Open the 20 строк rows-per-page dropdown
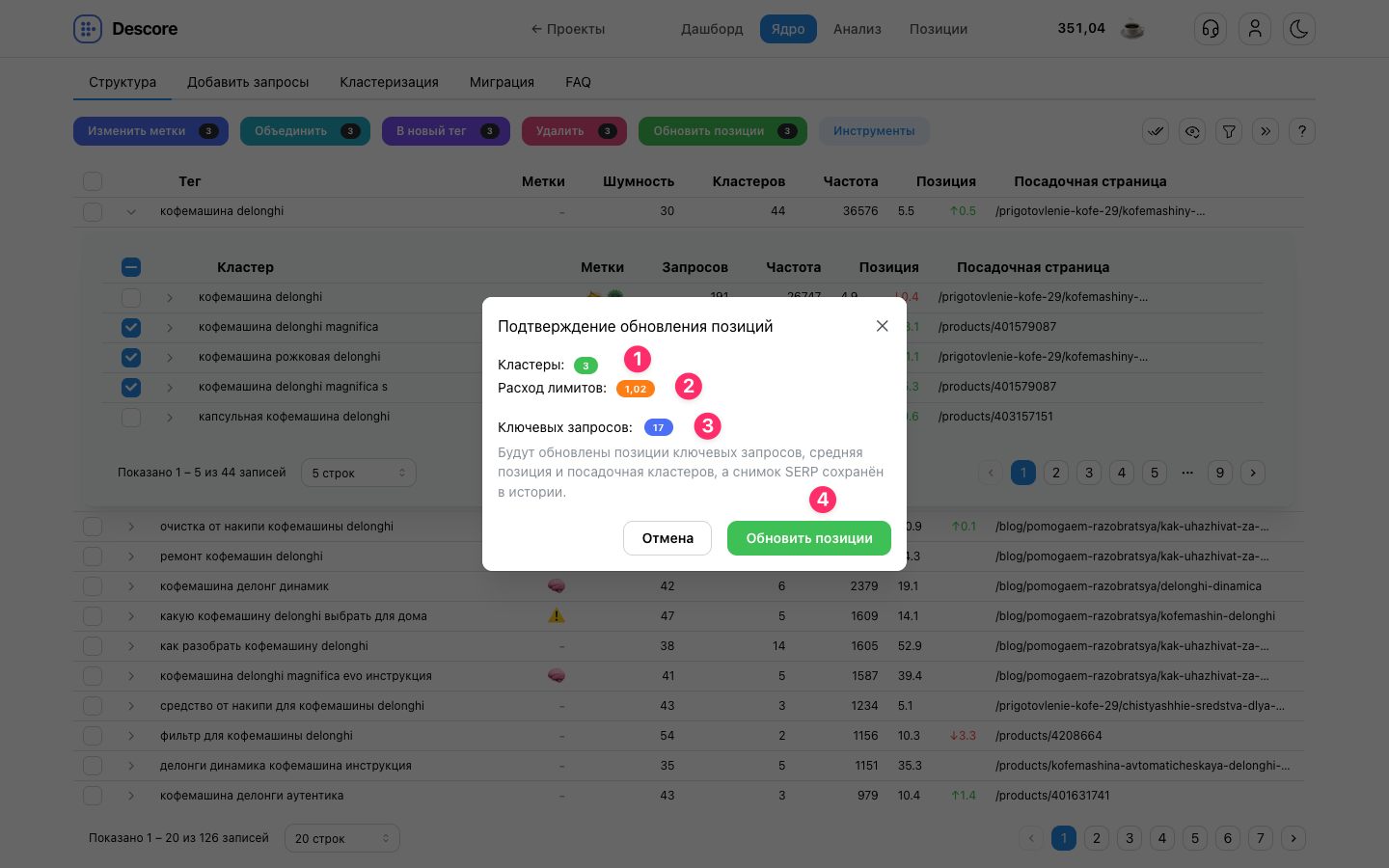The image size is (1389, 868). tap(342, 838)
